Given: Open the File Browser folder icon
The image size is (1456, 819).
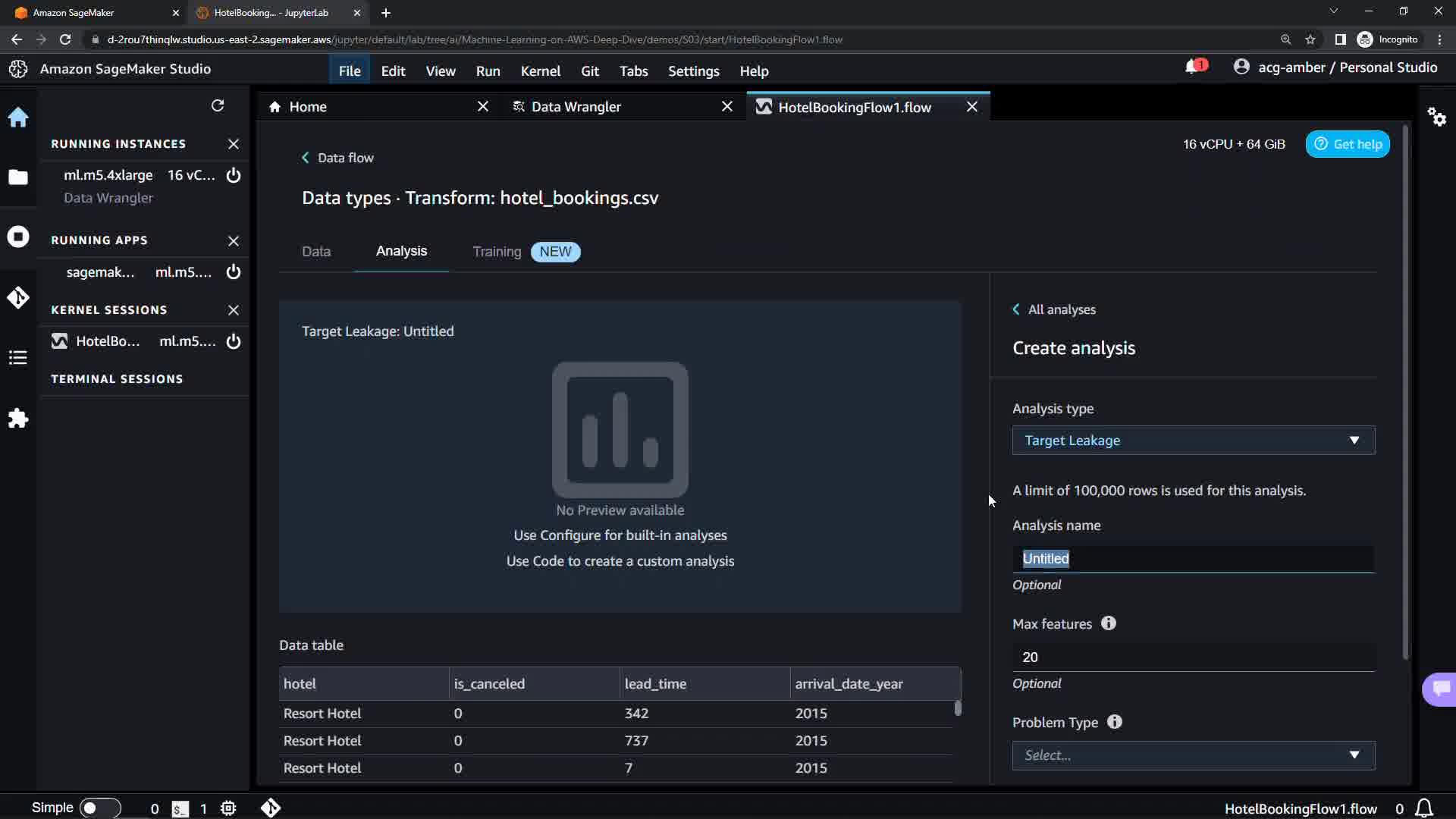Looking at the screenshot, I should click(x=18, y=177).
